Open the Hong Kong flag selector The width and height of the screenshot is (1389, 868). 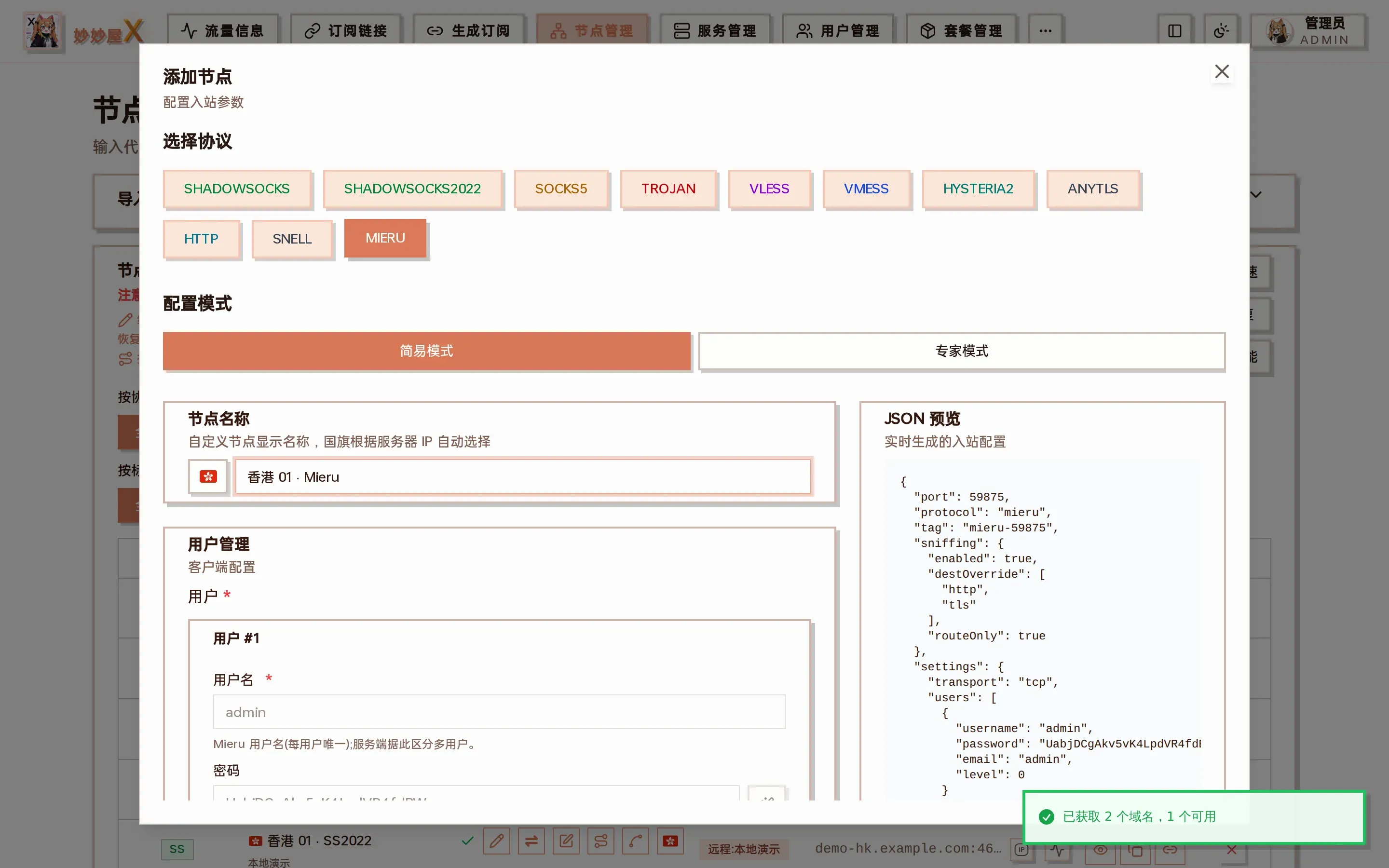tap(208, 476)
